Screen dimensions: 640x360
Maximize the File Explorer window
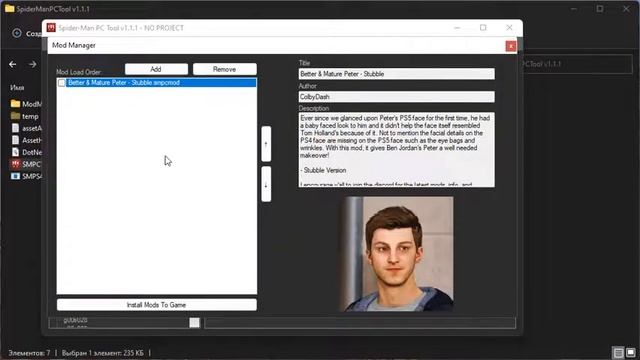coord(600,9)
